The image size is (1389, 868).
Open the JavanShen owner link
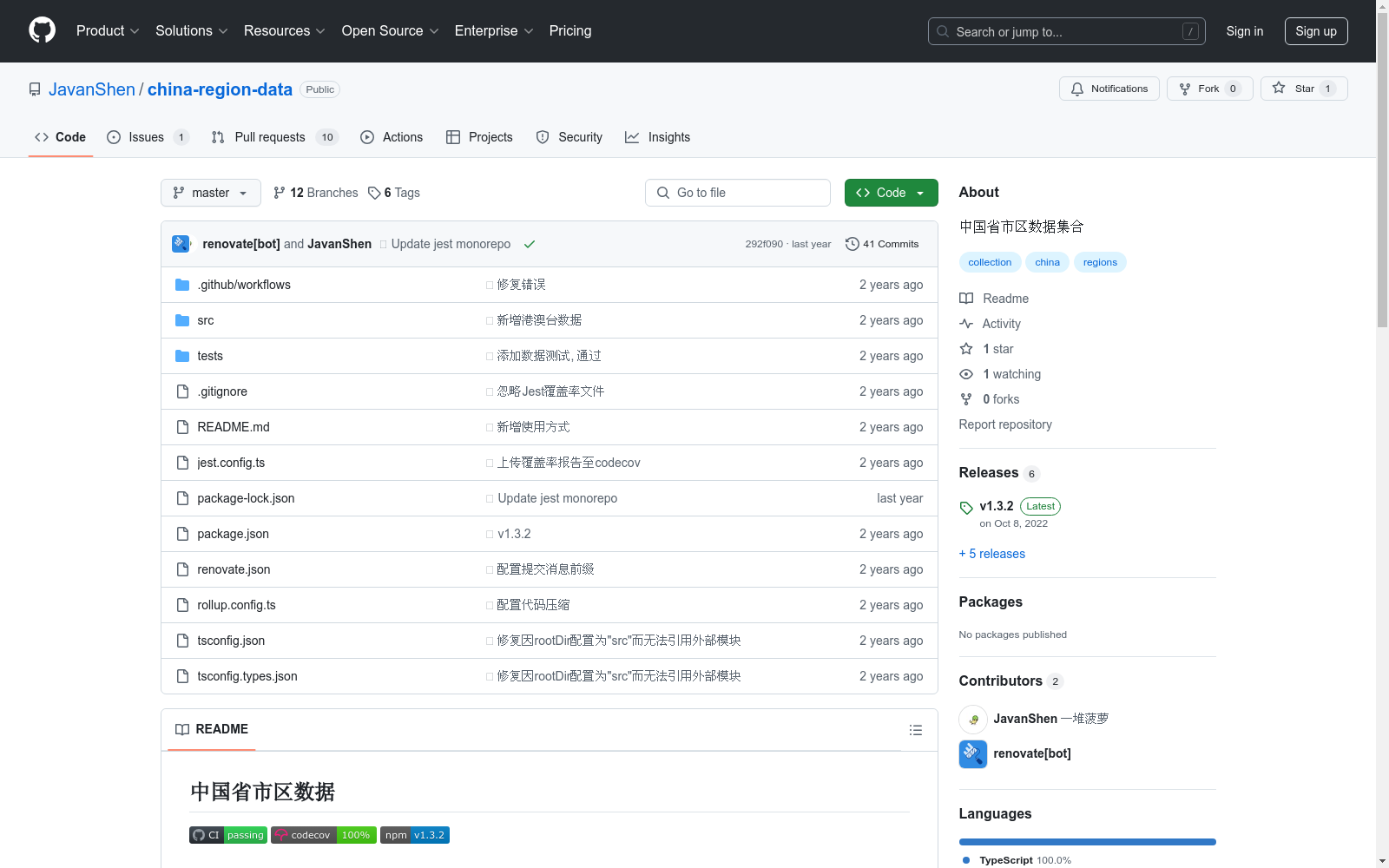coord(92,89)
